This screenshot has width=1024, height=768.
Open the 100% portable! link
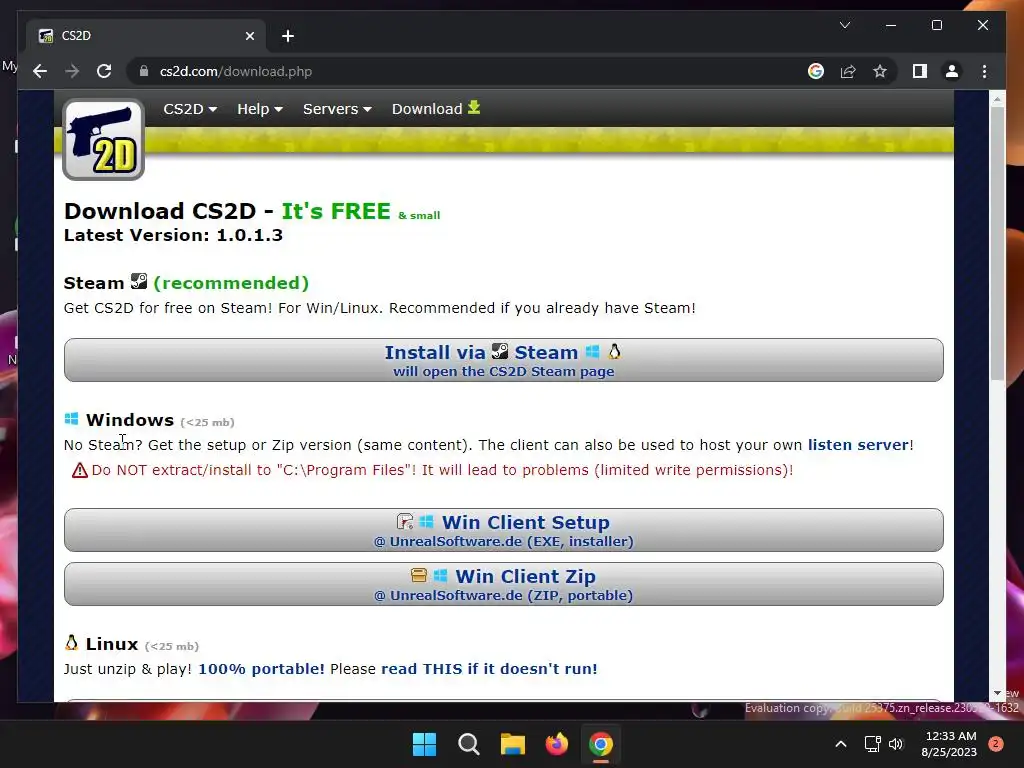pos(261,669)
